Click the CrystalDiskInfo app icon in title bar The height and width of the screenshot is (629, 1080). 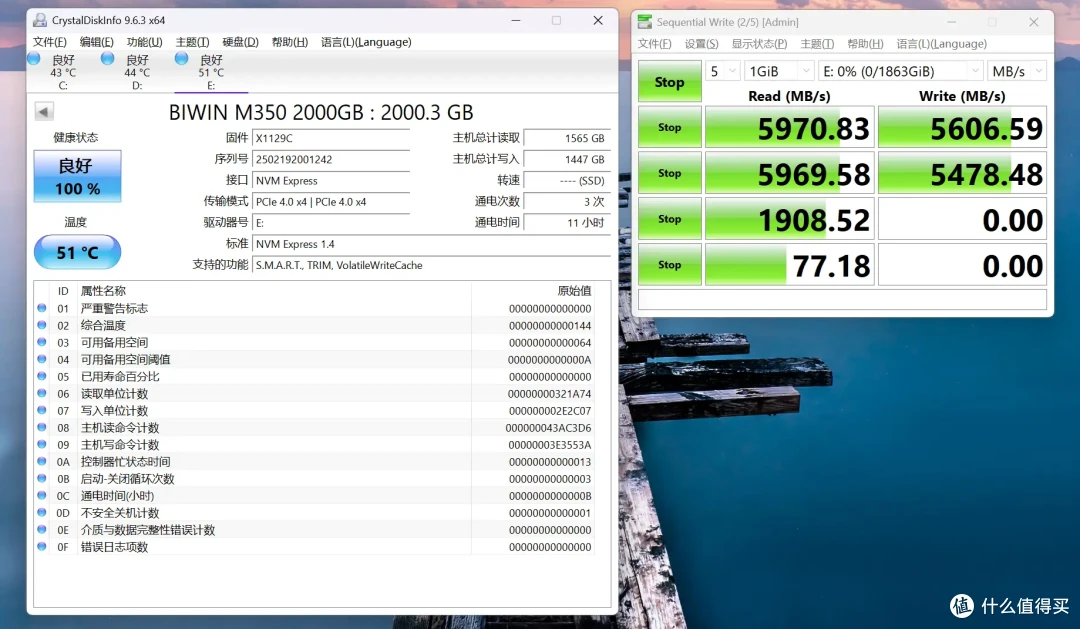point(40,20)
